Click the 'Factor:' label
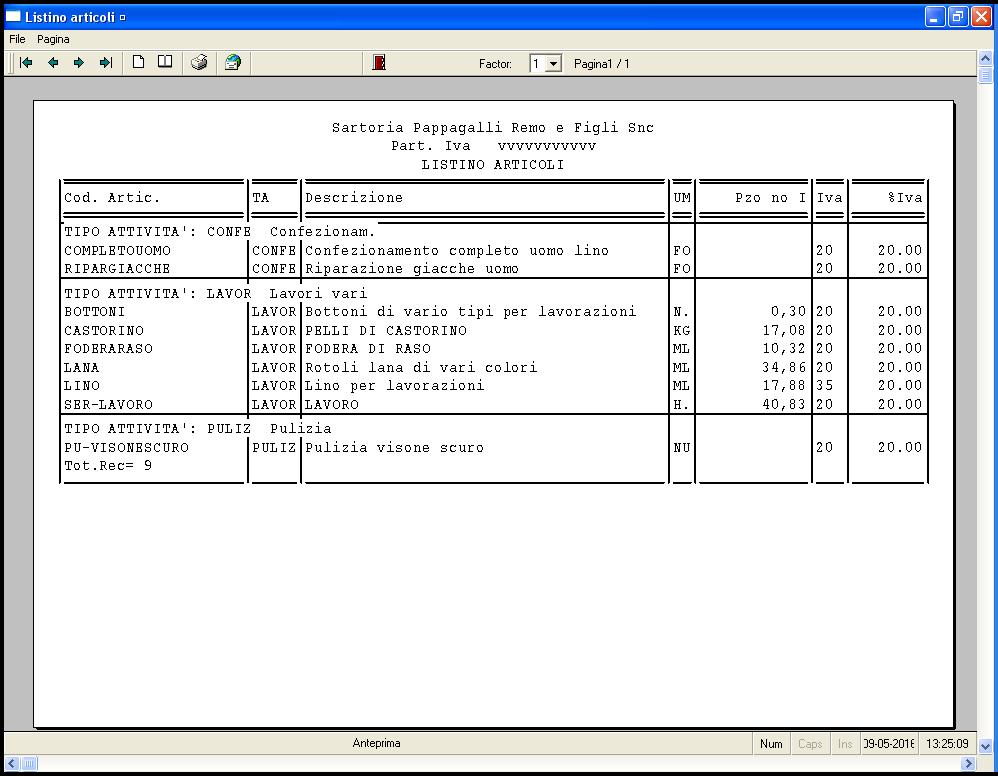 [495, 64]
